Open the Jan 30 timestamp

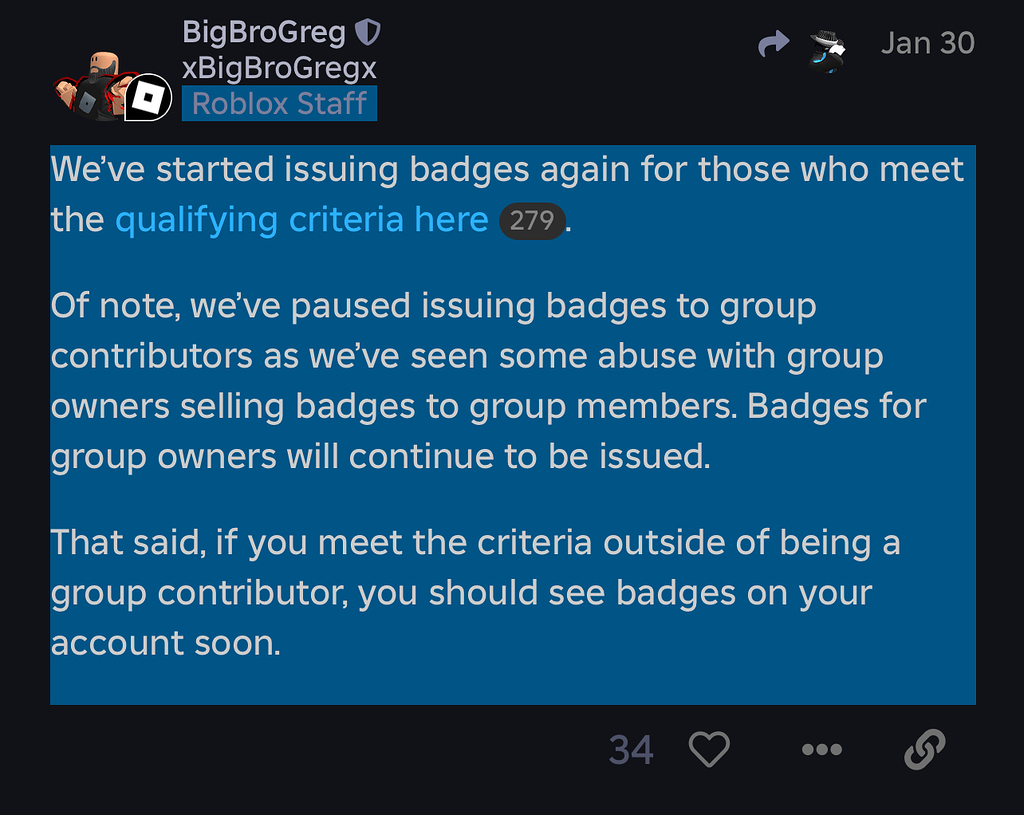click(x=928, y=43)
